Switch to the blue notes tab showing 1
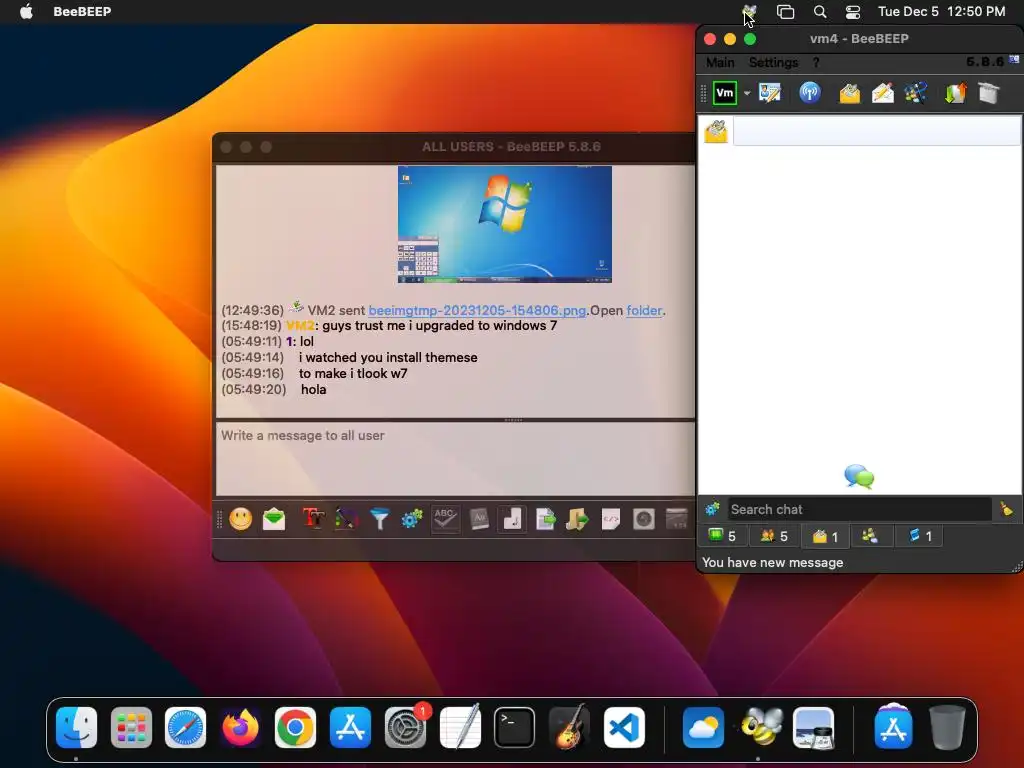This screenshot has width=1024, height=768. point(920,536)
